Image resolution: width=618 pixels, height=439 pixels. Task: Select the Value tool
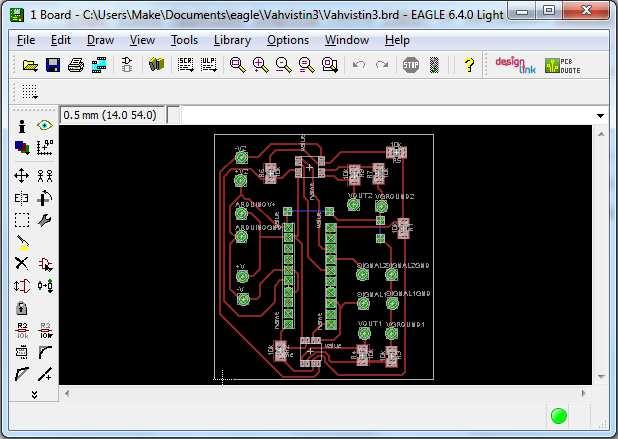tap(45, 331)
